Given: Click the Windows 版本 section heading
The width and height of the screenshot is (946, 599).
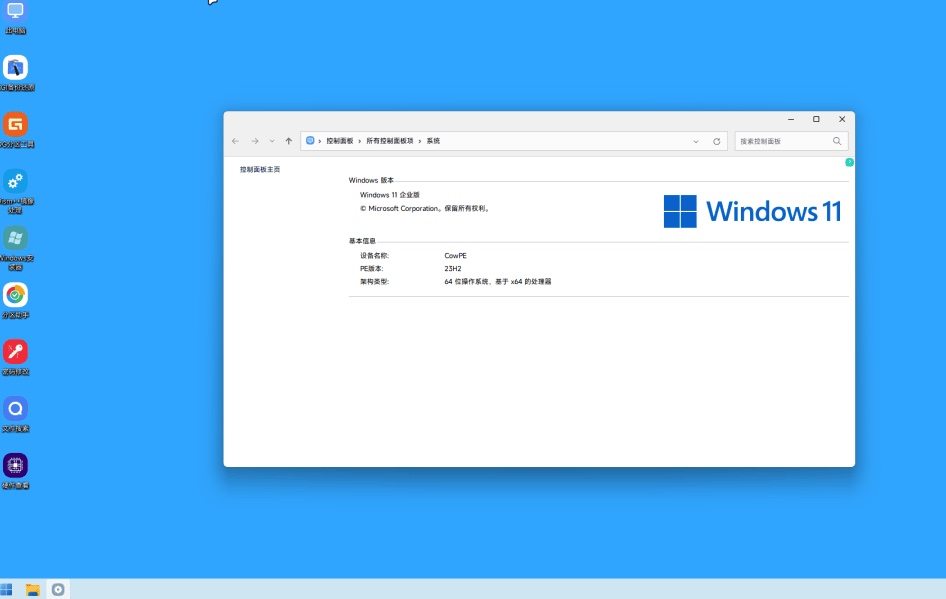Looking at the screenshot, I should 371,180.
